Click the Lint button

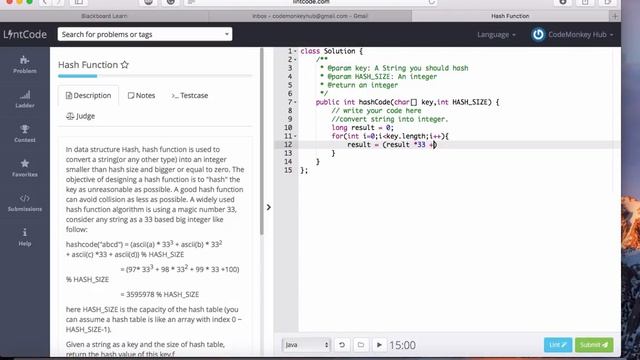click(x=558, y=345)
